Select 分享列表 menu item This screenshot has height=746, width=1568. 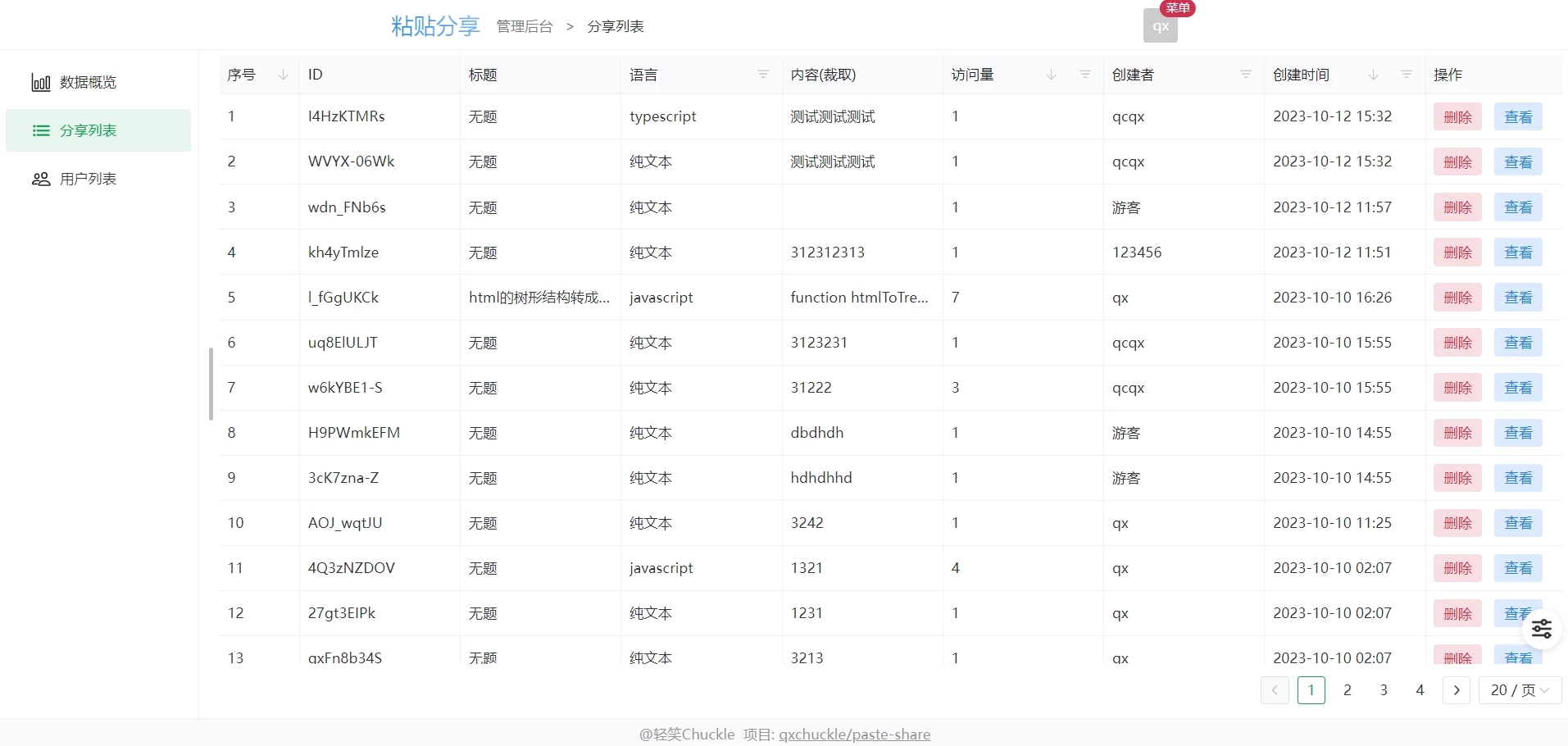[x=98, y=131]
